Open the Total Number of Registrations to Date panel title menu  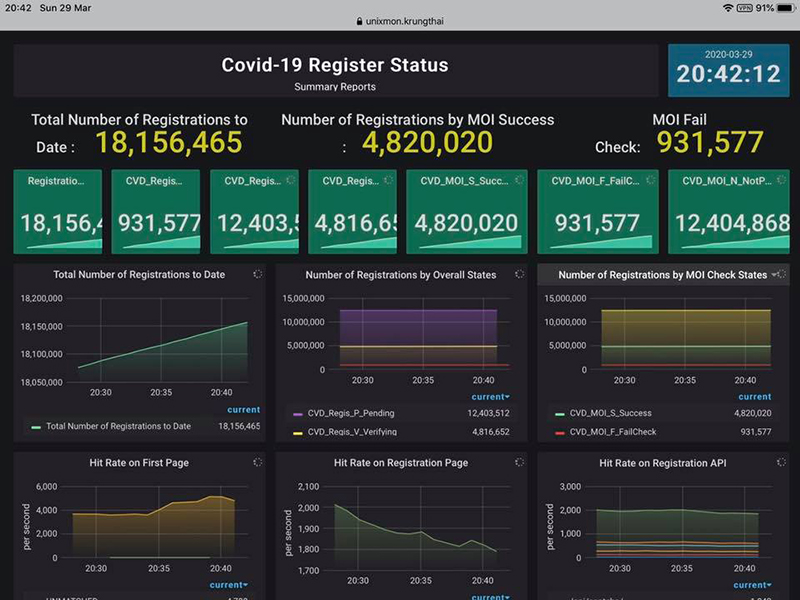click(139, 274)
